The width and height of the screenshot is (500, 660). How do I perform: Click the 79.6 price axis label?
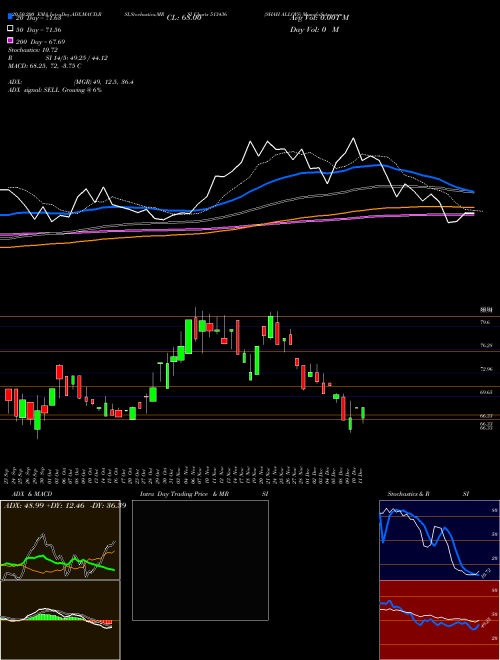tap(485, 322)
